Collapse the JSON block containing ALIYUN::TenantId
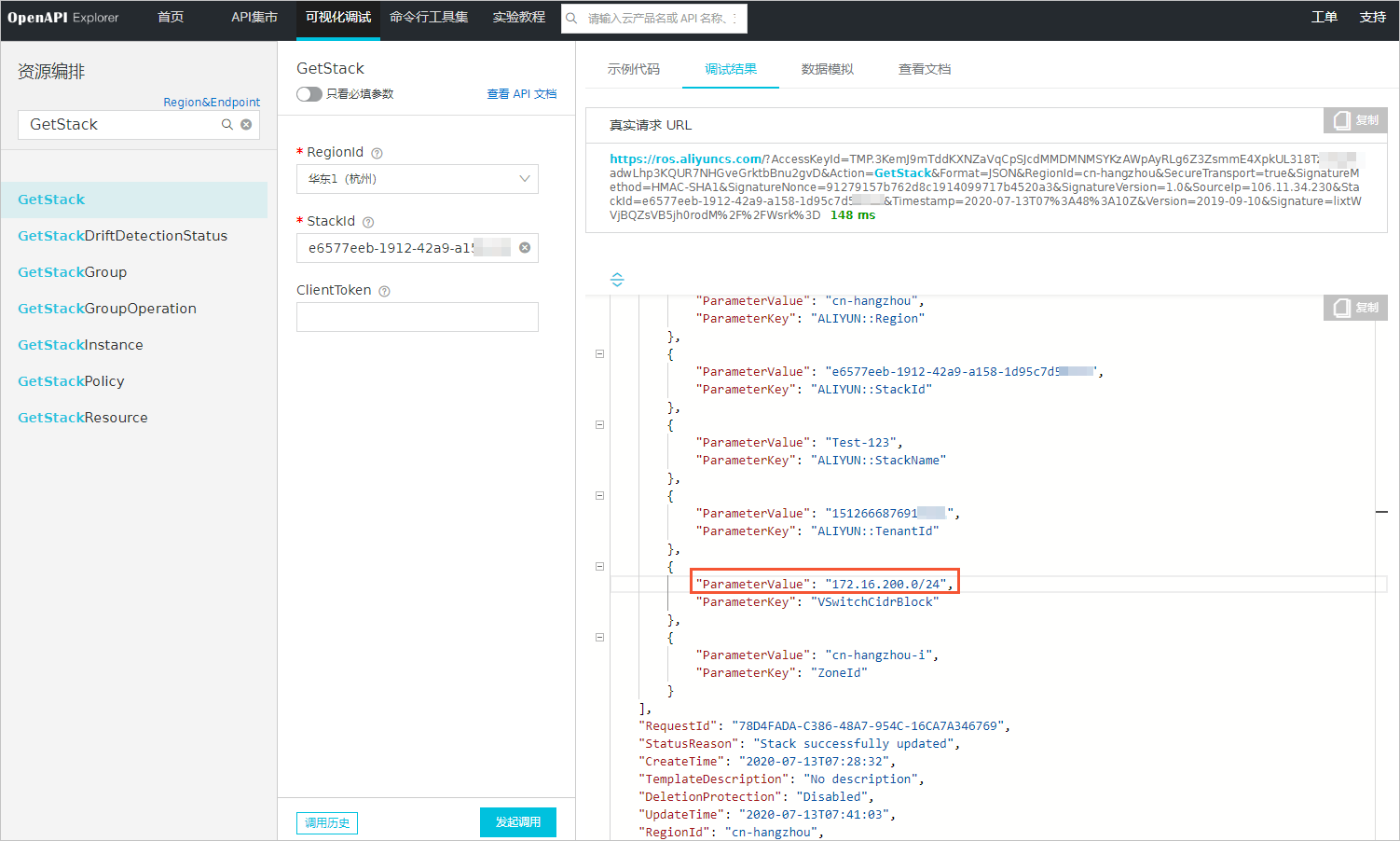1400x841 pixels. point(599,496)
